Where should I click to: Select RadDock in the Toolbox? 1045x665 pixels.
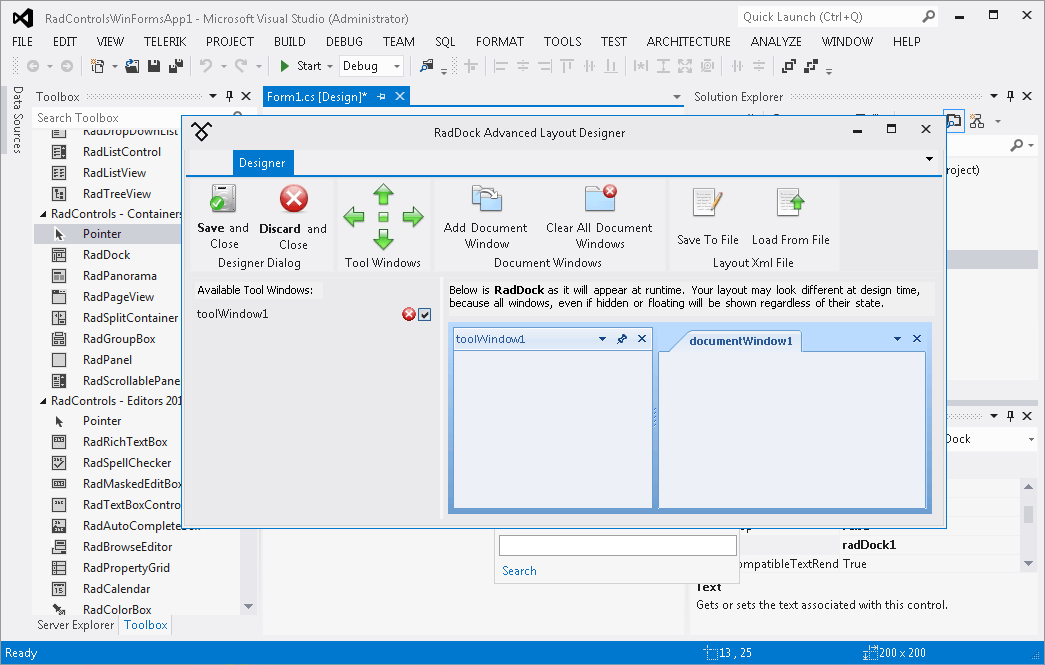[x=107, y=255]
